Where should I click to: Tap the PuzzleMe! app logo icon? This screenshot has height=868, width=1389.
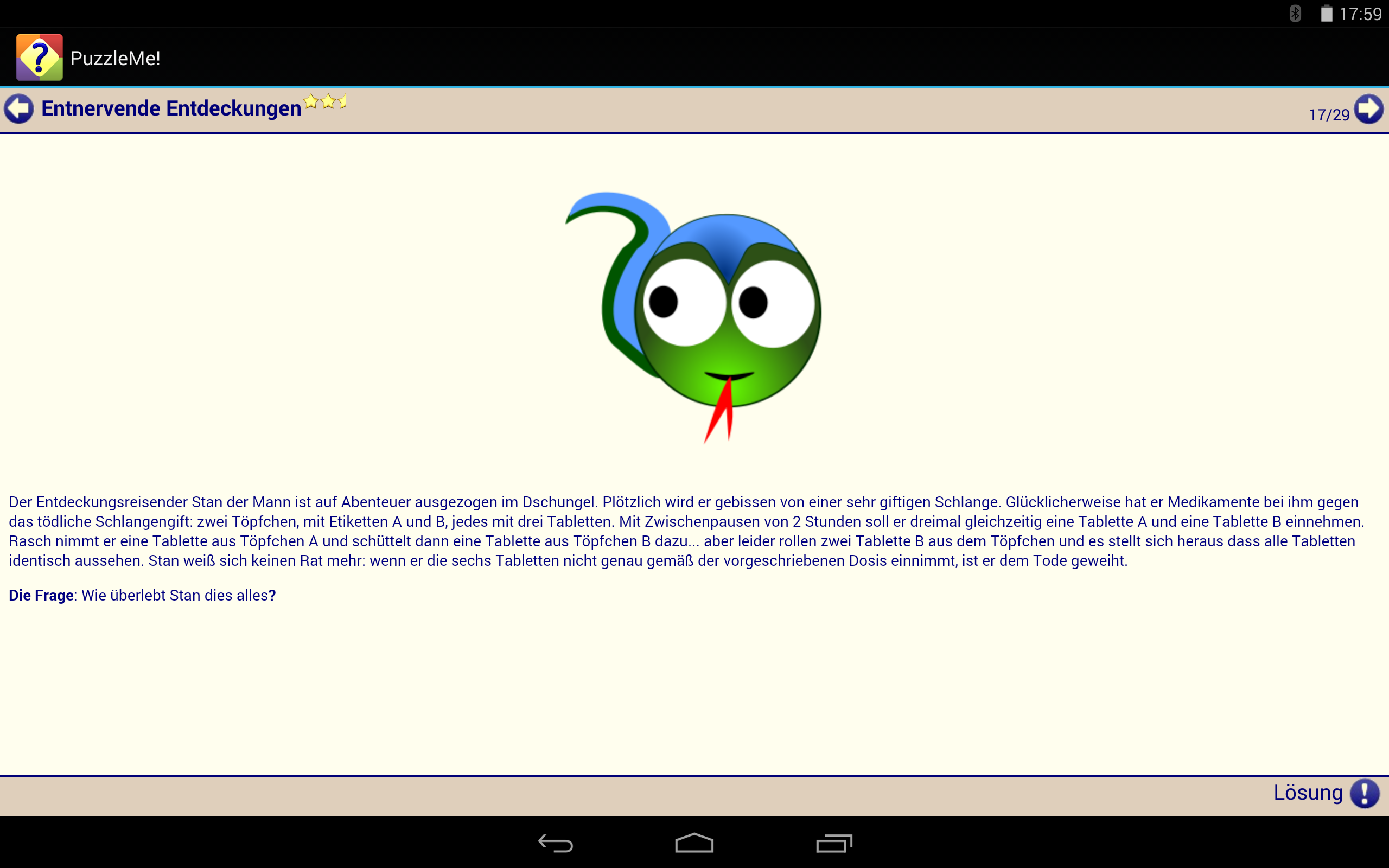click(x=39, y=58)
